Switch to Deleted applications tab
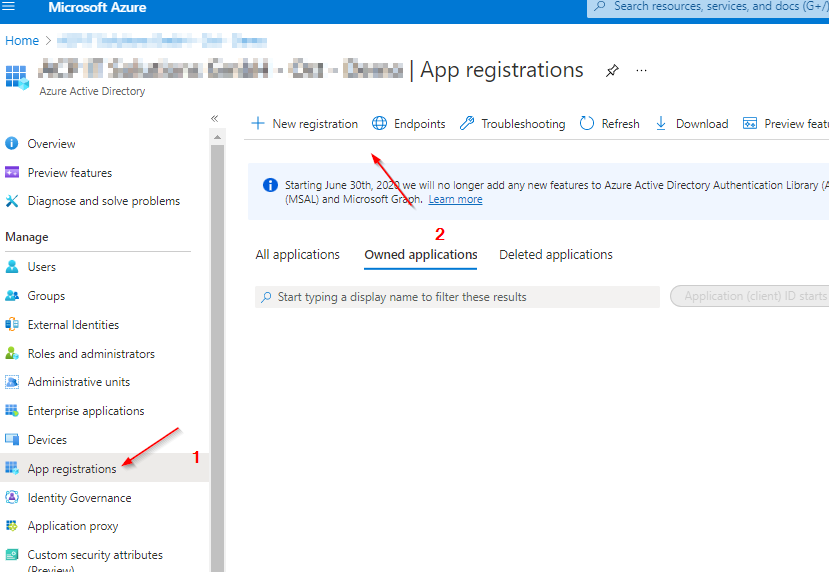 [x=556, y=255]
